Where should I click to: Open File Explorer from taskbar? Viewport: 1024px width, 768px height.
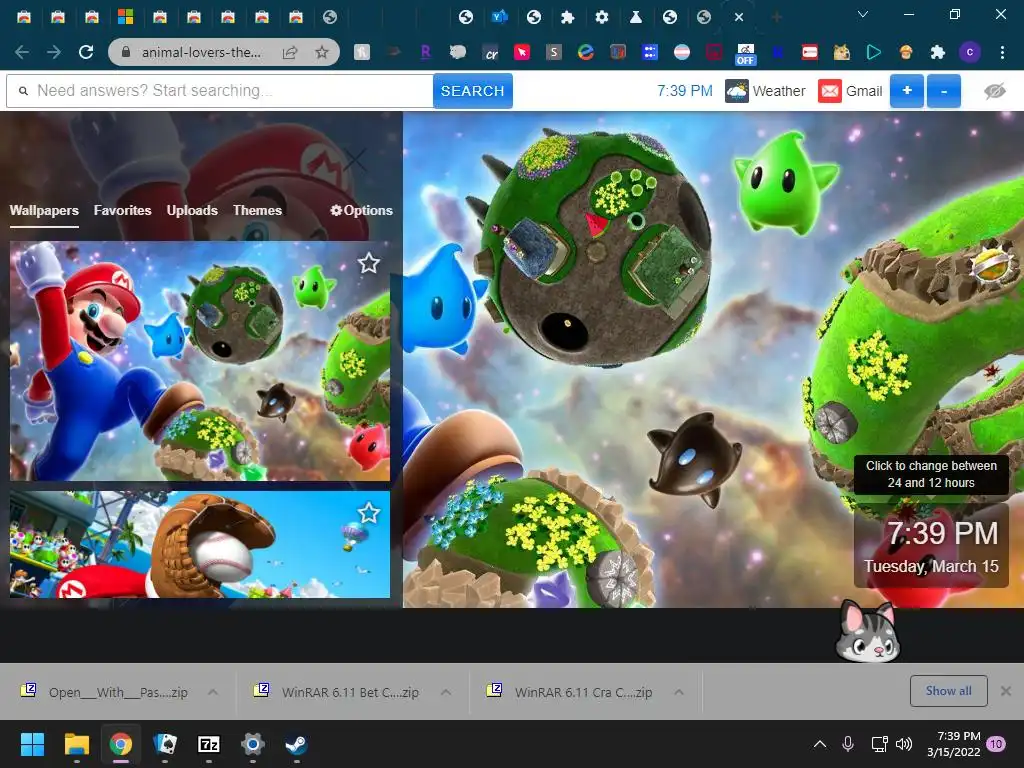click(x=76, y=744)
